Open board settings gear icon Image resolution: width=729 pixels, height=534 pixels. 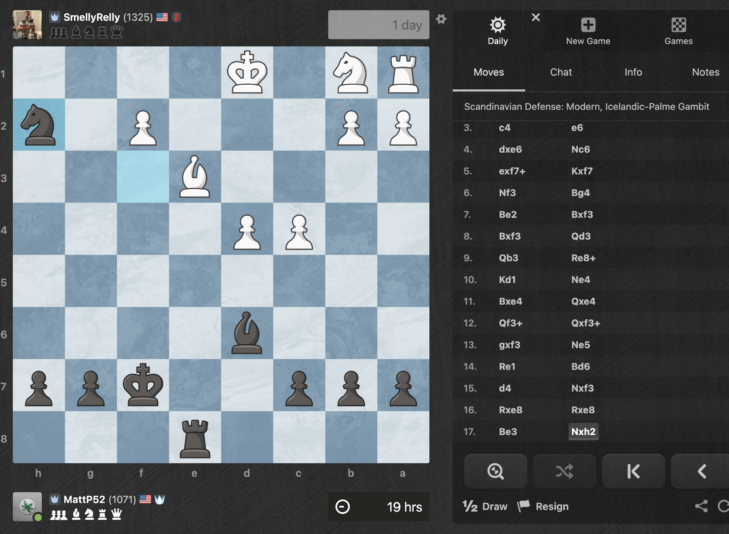(441, 19)
